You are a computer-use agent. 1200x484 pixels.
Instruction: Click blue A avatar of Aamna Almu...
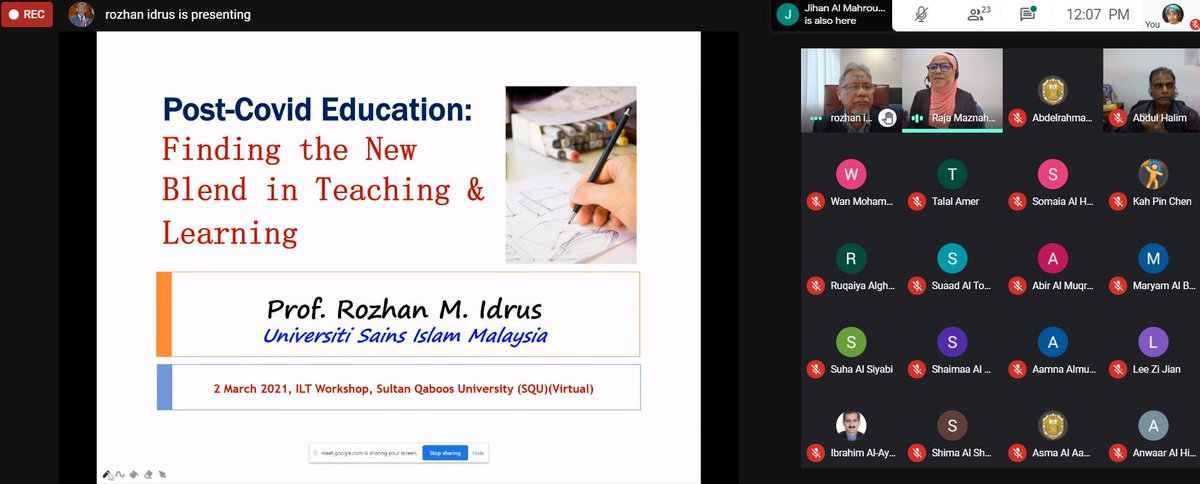1052,342
